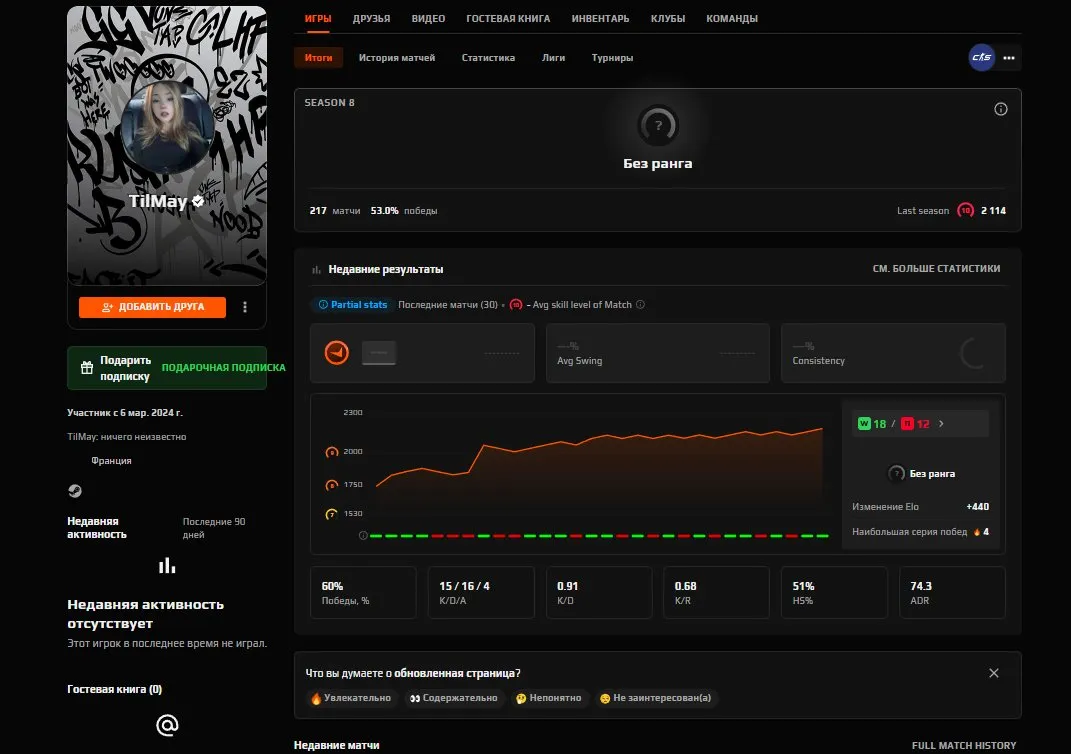Click the info icon beside the match result strip

click(x=363, y=535)
